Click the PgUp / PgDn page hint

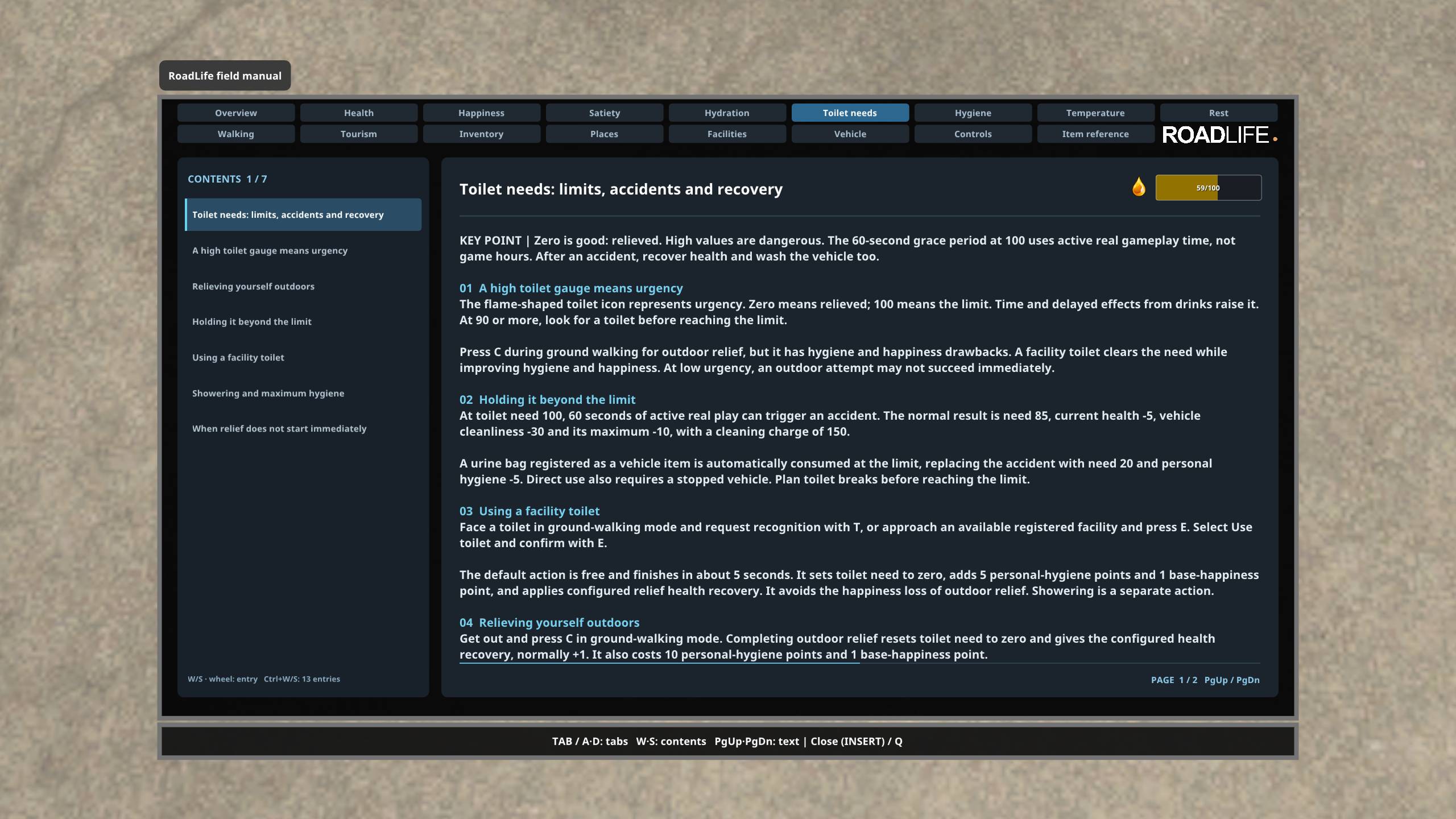1232,680
